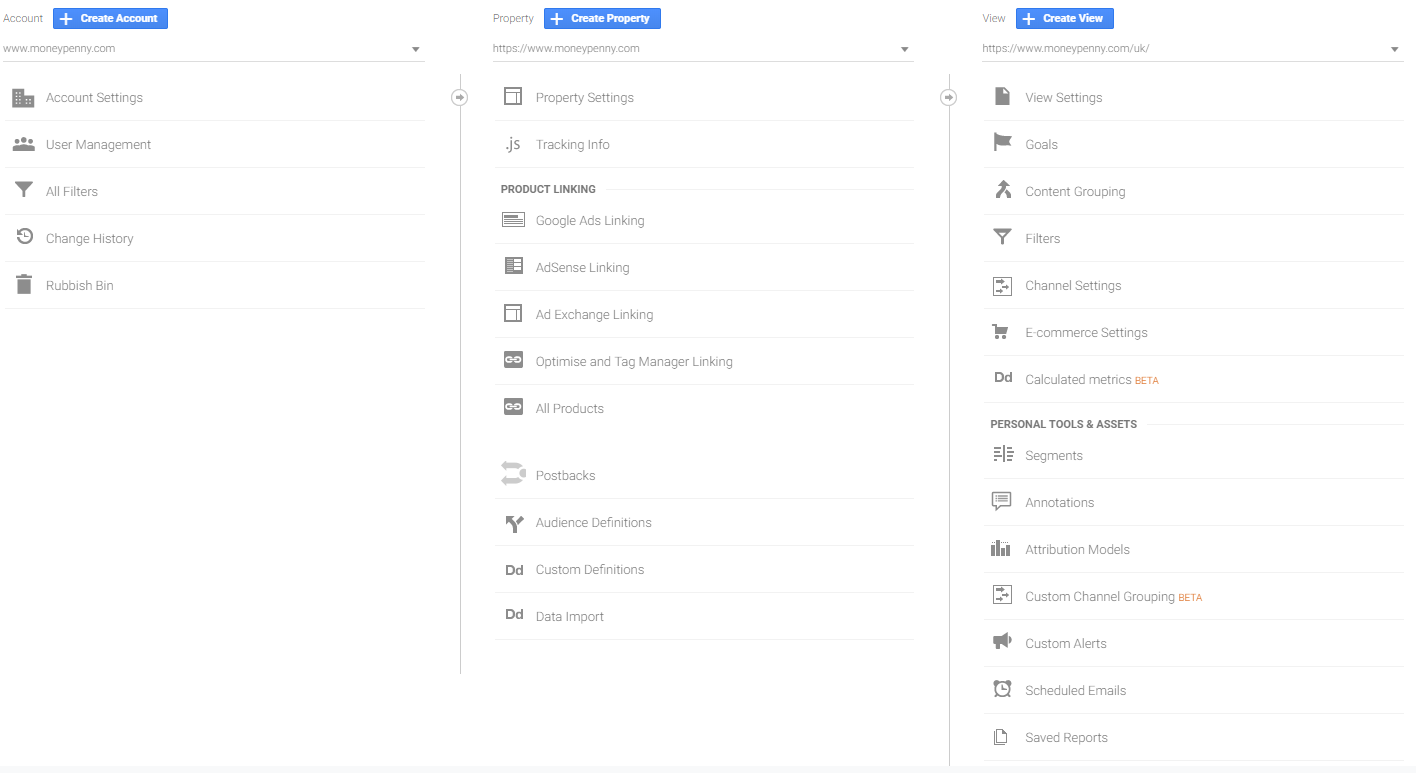Click the Create View button
This screenshot has height=773, width=1416.
(1065, 18)
